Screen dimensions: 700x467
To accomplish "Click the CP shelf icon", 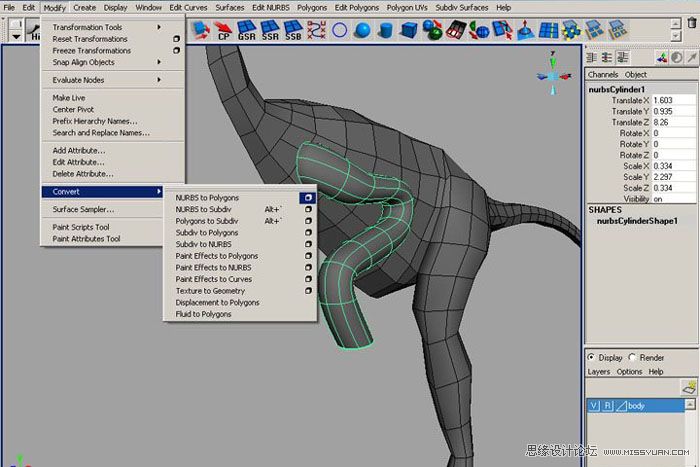I will tap(222, 30).
